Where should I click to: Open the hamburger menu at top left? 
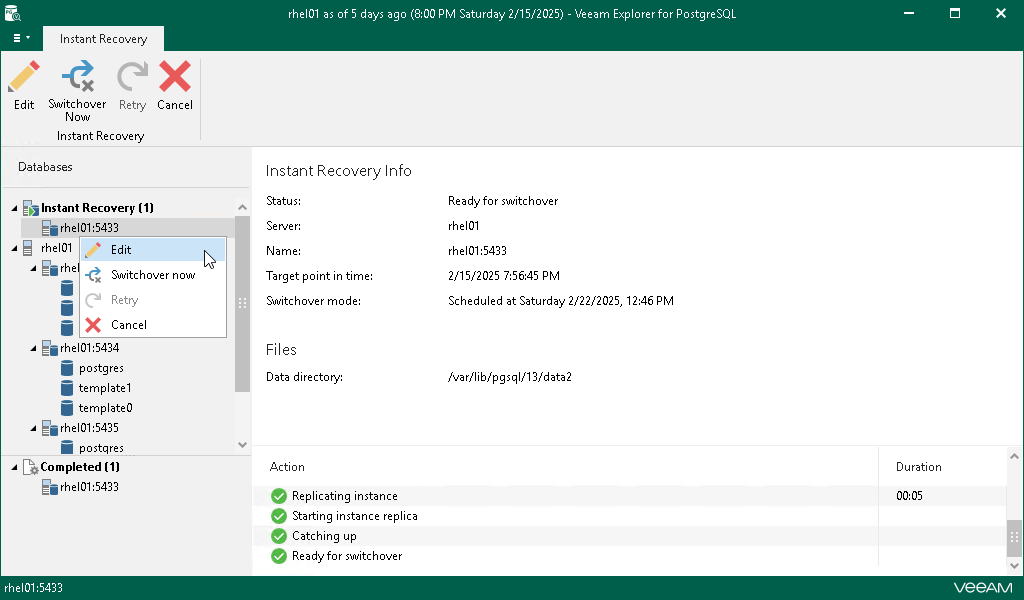[17, 38]
